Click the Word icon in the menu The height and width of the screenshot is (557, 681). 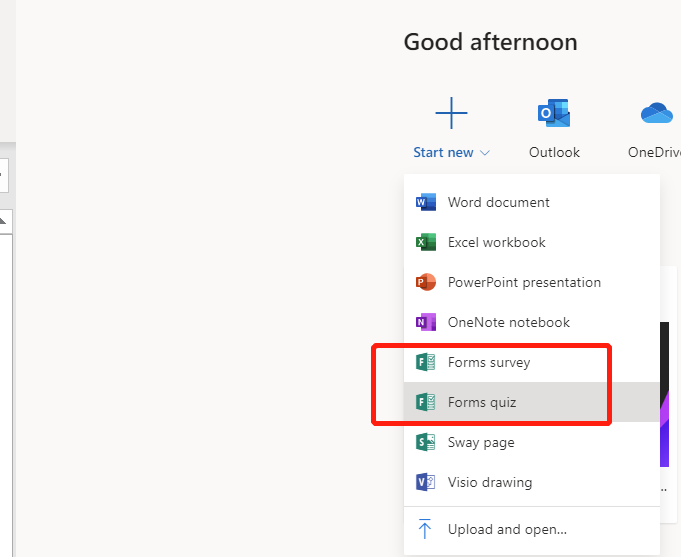(426, 202)
